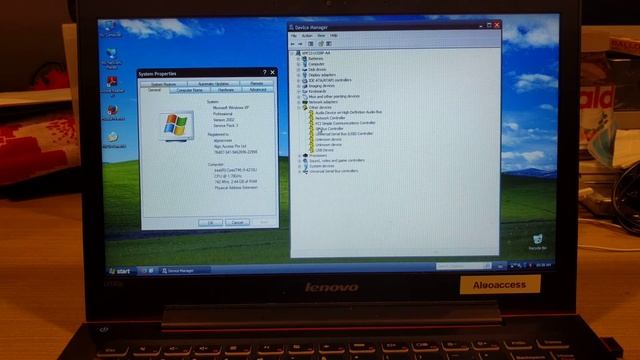Expand the System devices node
This screenshot has width=640, height=360.
tap(299, 166)
